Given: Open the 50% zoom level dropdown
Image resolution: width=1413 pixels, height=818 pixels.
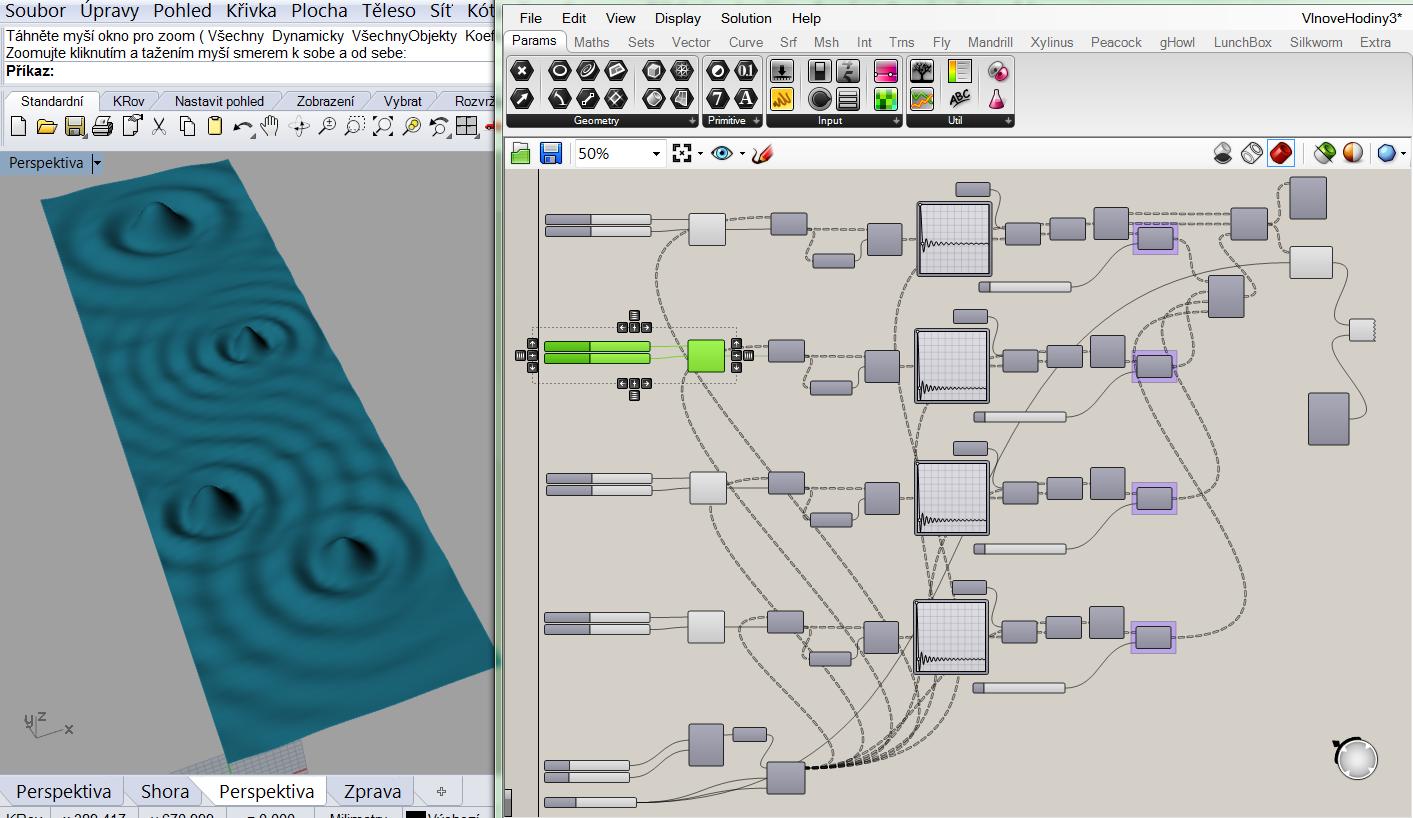Looking at the screenshot, I should click(x=656, y=153).
